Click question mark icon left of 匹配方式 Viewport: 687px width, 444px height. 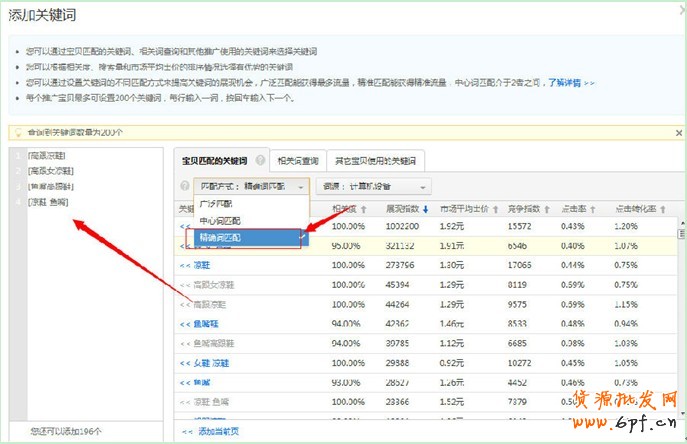184,186
